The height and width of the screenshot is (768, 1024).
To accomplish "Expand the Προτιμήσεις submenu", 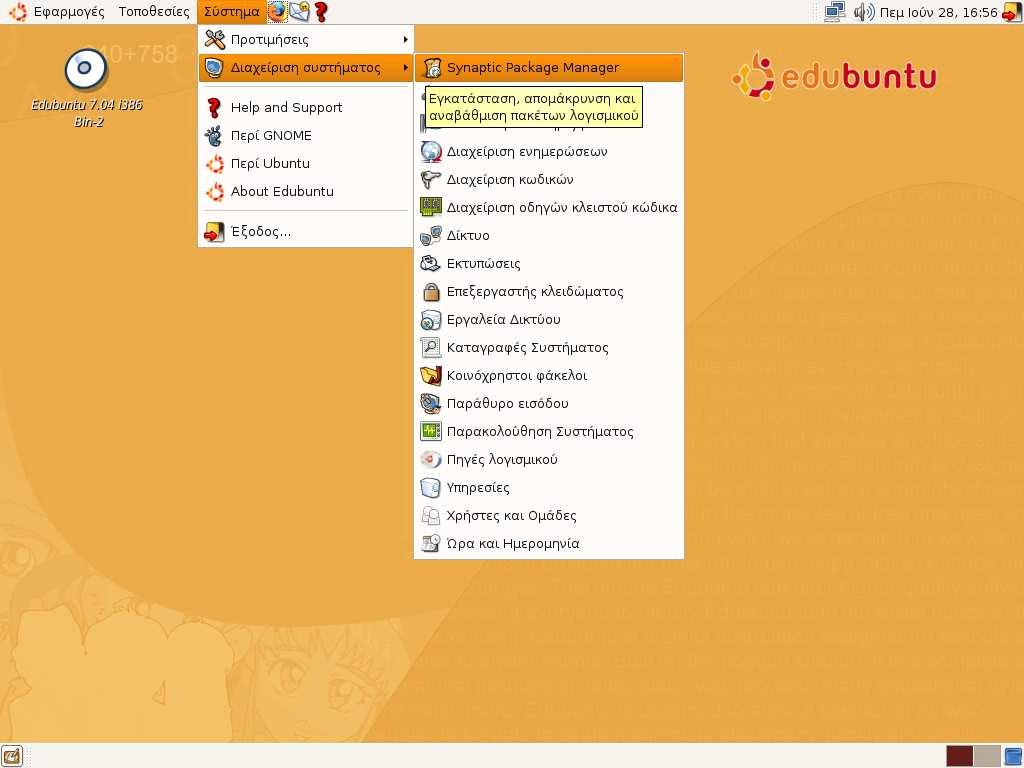I will pyautogui.click(x=306, y=40).
